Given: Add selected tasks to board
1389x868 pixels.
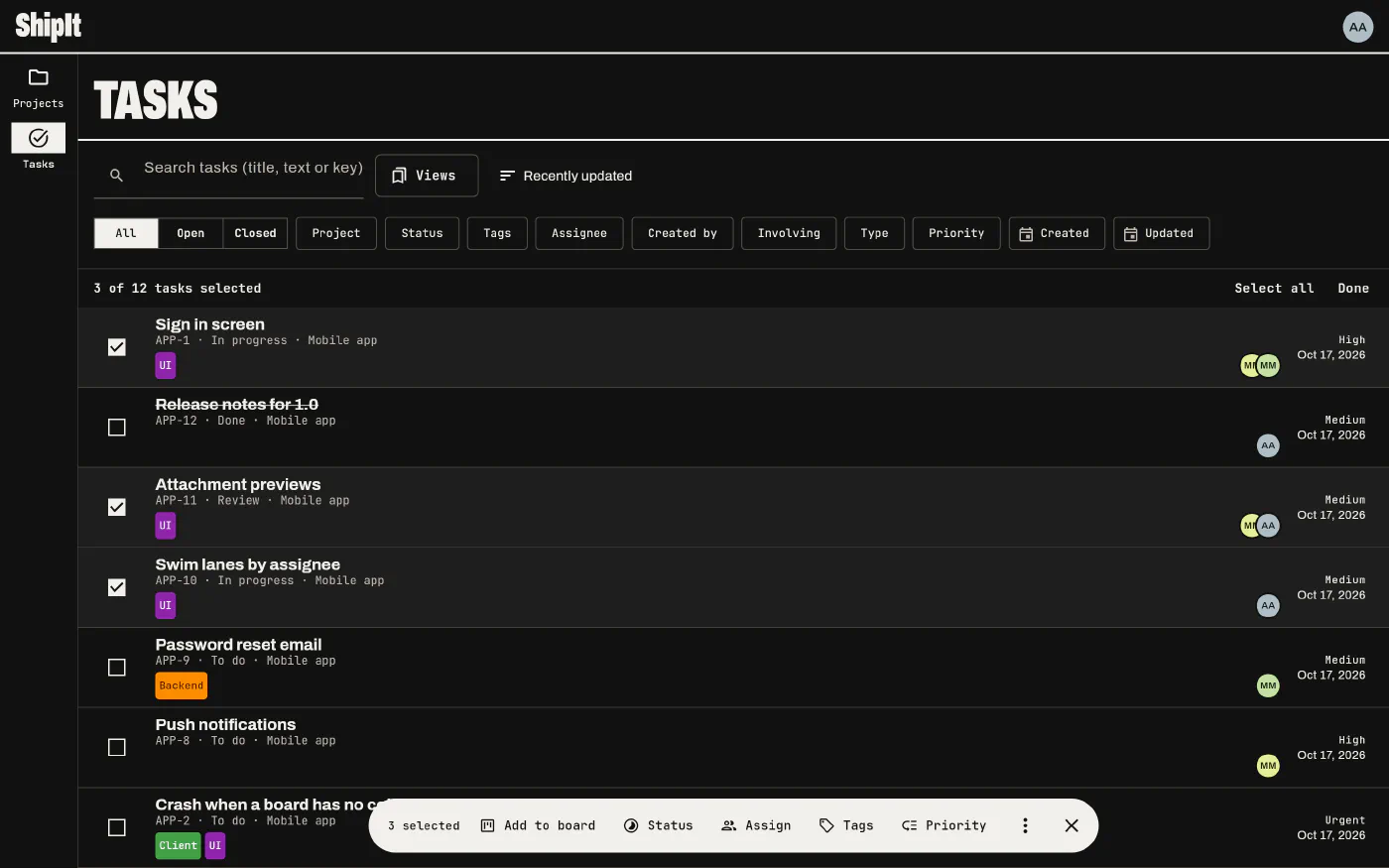Looking at the screenshot, I should click(x=538, y=825).
